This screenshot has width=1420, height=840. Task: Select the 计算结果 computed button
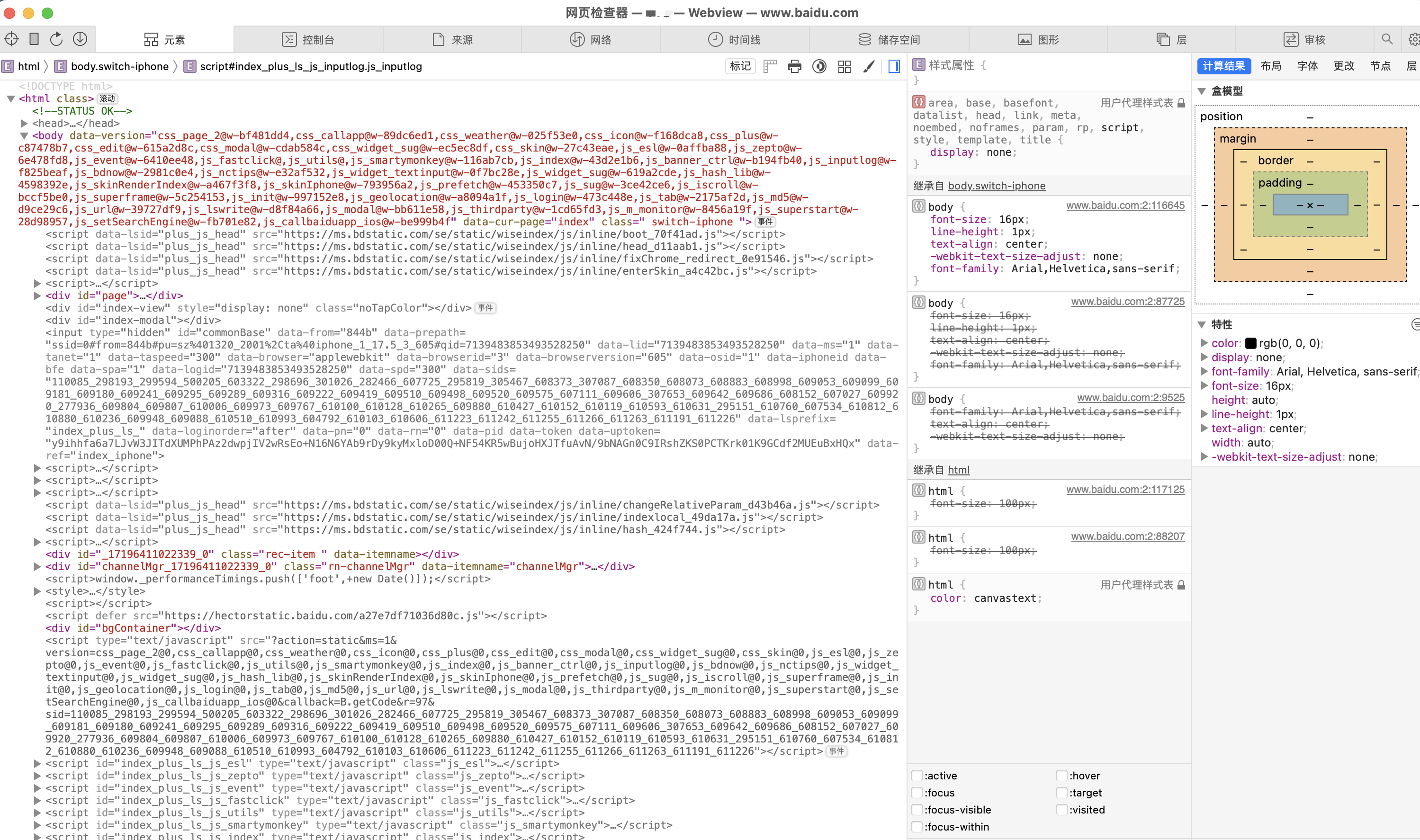[1223, 66]
